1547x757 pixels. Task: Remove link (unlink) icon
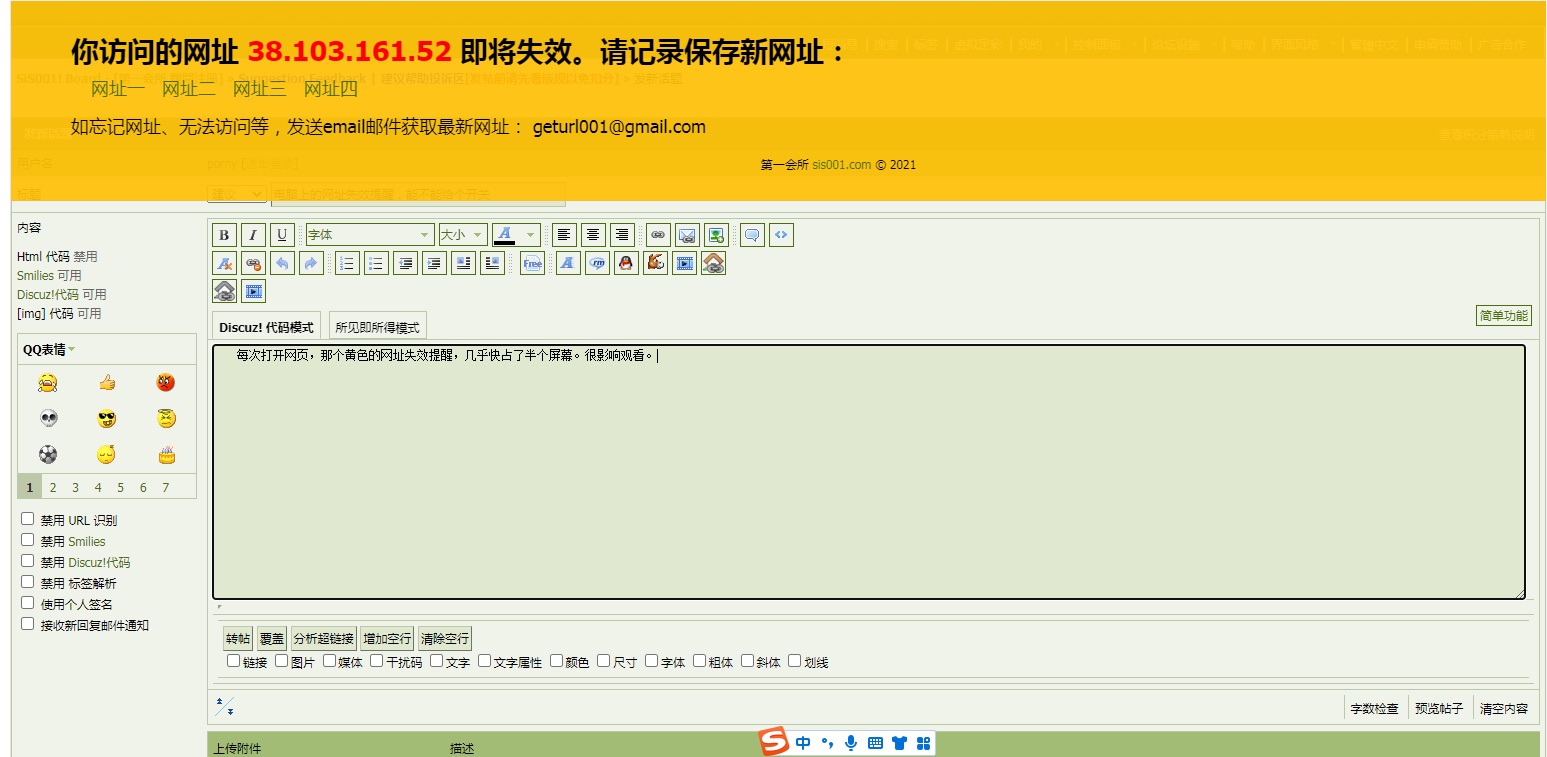click(x=254, y=263)
